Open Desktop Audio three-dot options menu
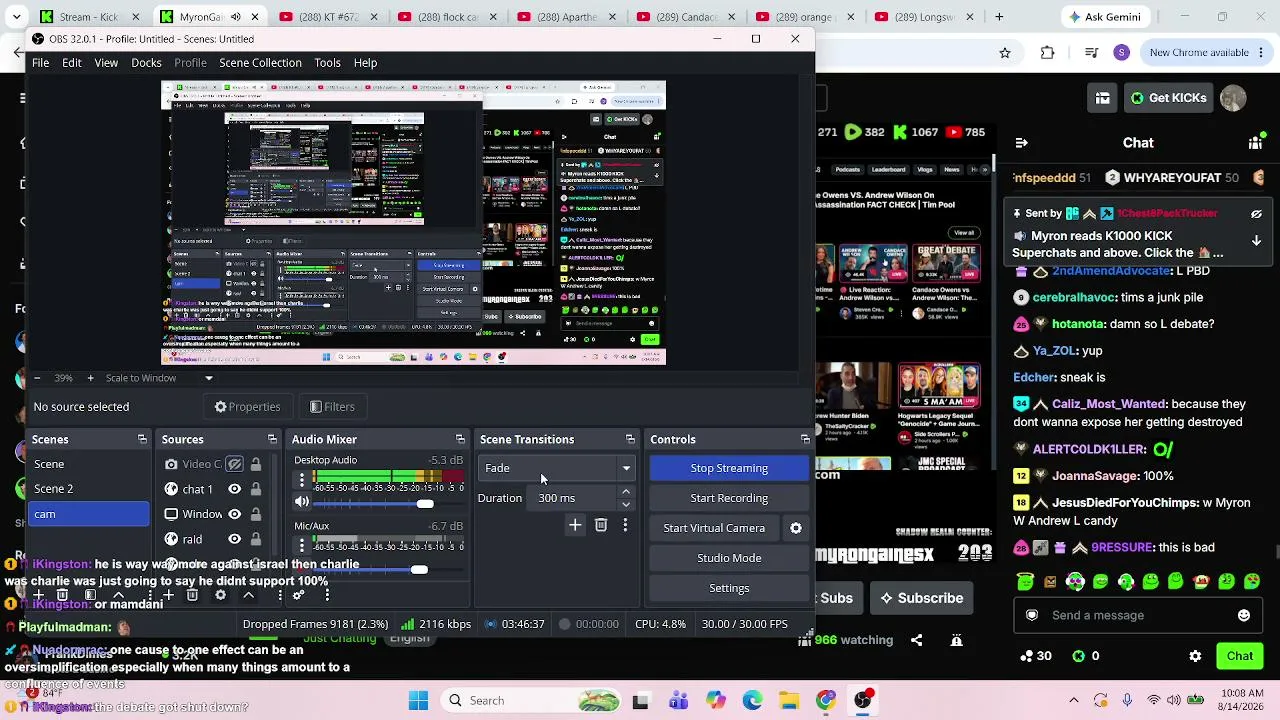 click(302, 481)
